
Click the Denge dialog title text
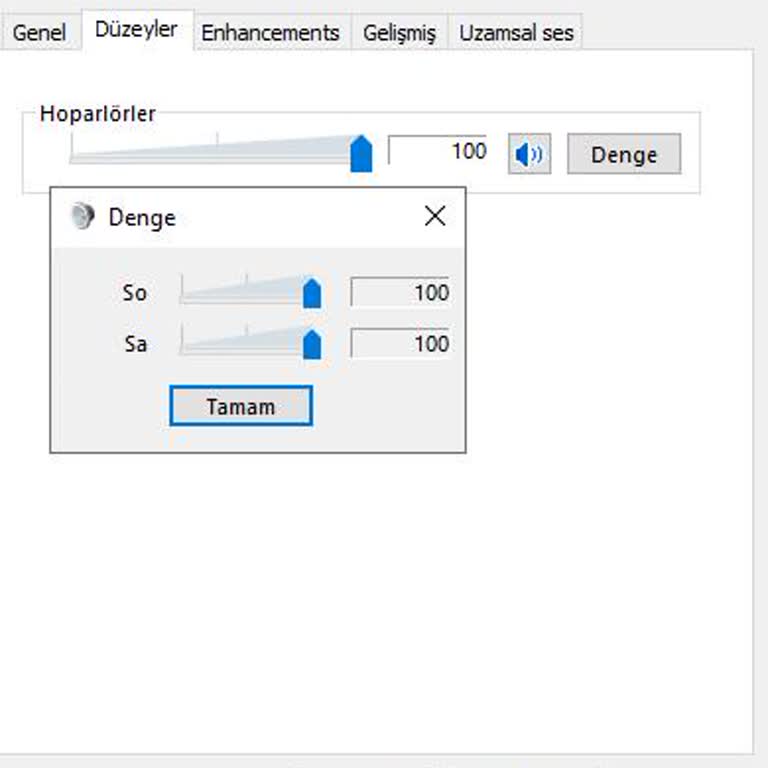[142, 217]
